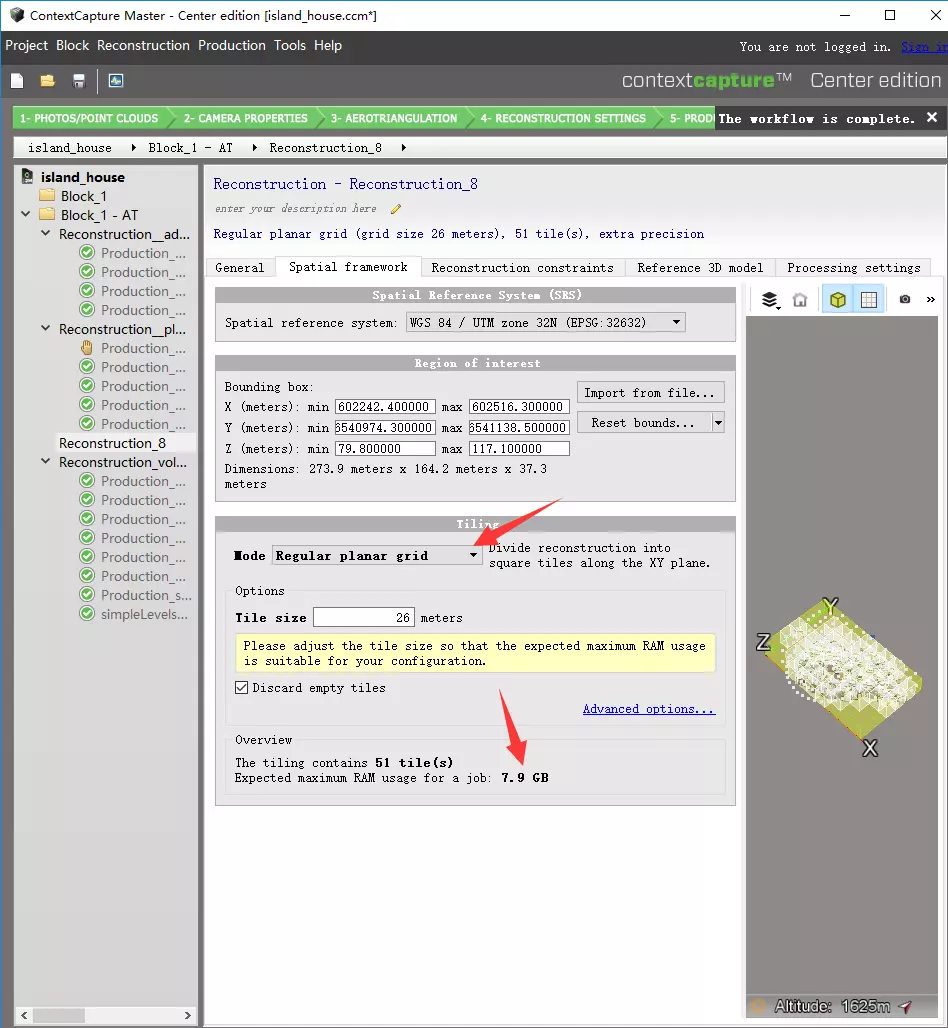
Task: Click the Block_1 folder icon
Action: 47,195
